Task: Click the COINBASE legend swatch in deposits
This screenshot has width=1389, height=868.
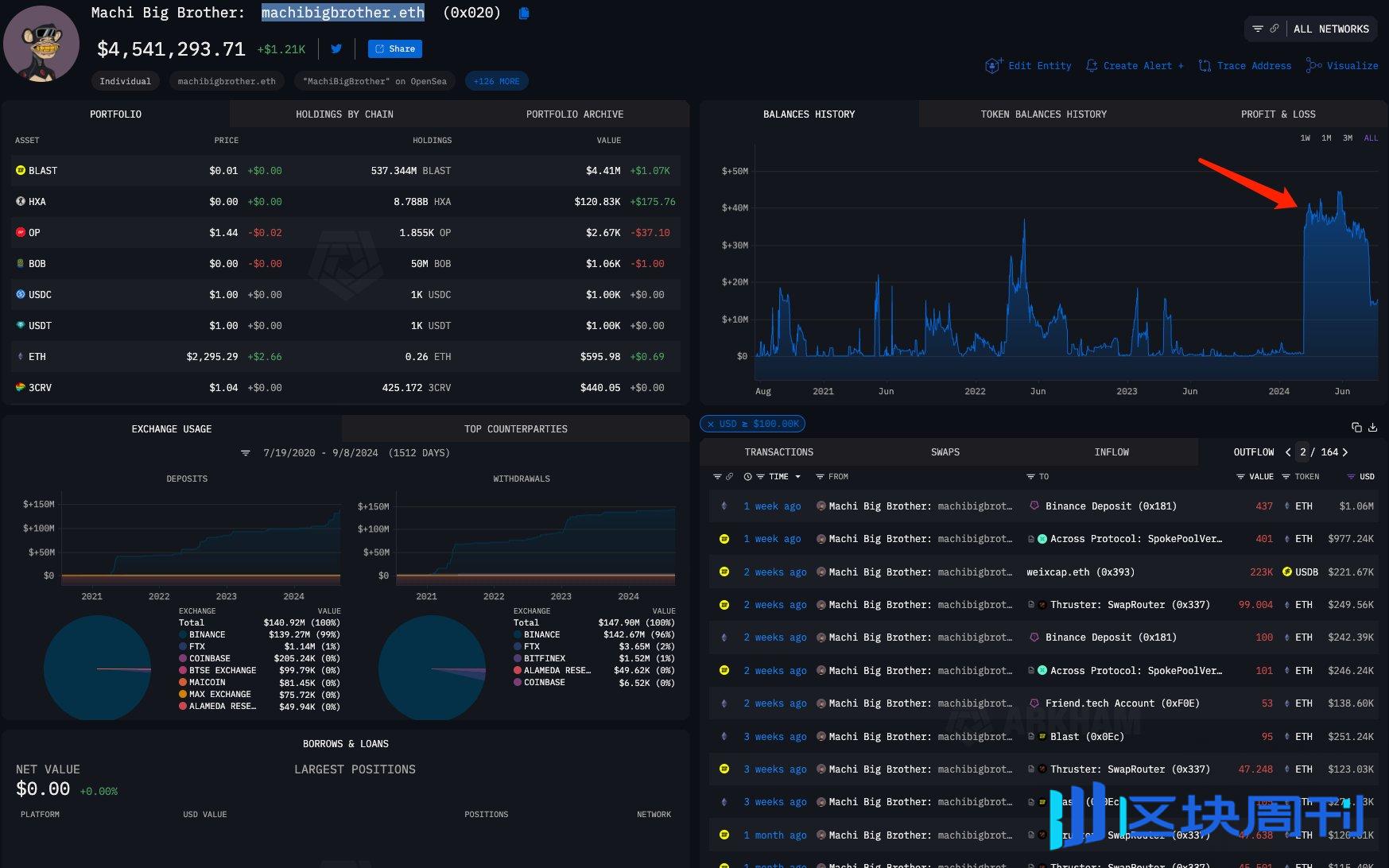Action: [x=183, y=659]
